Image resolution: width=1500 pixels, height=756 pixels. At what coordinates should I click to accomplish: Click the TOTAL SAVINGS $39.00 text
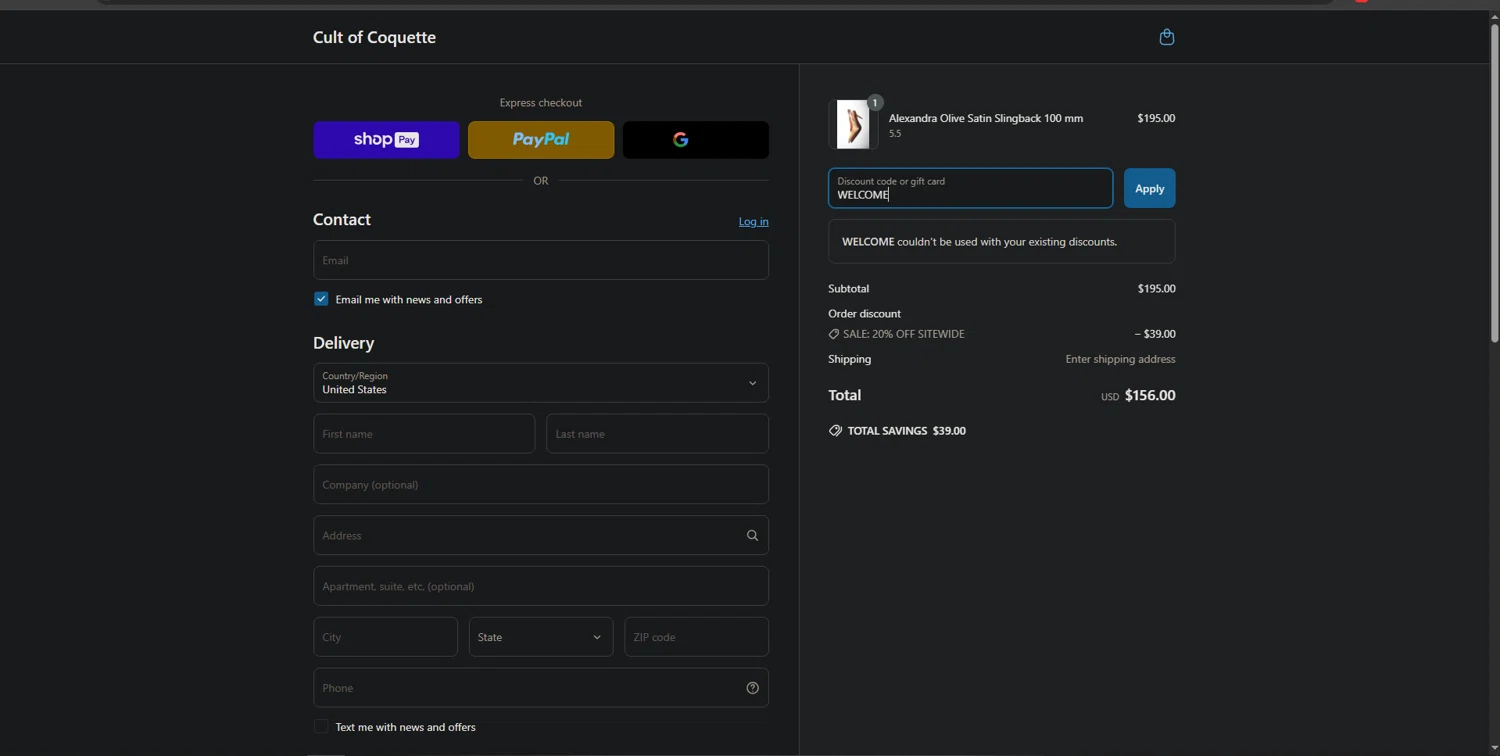906,431
